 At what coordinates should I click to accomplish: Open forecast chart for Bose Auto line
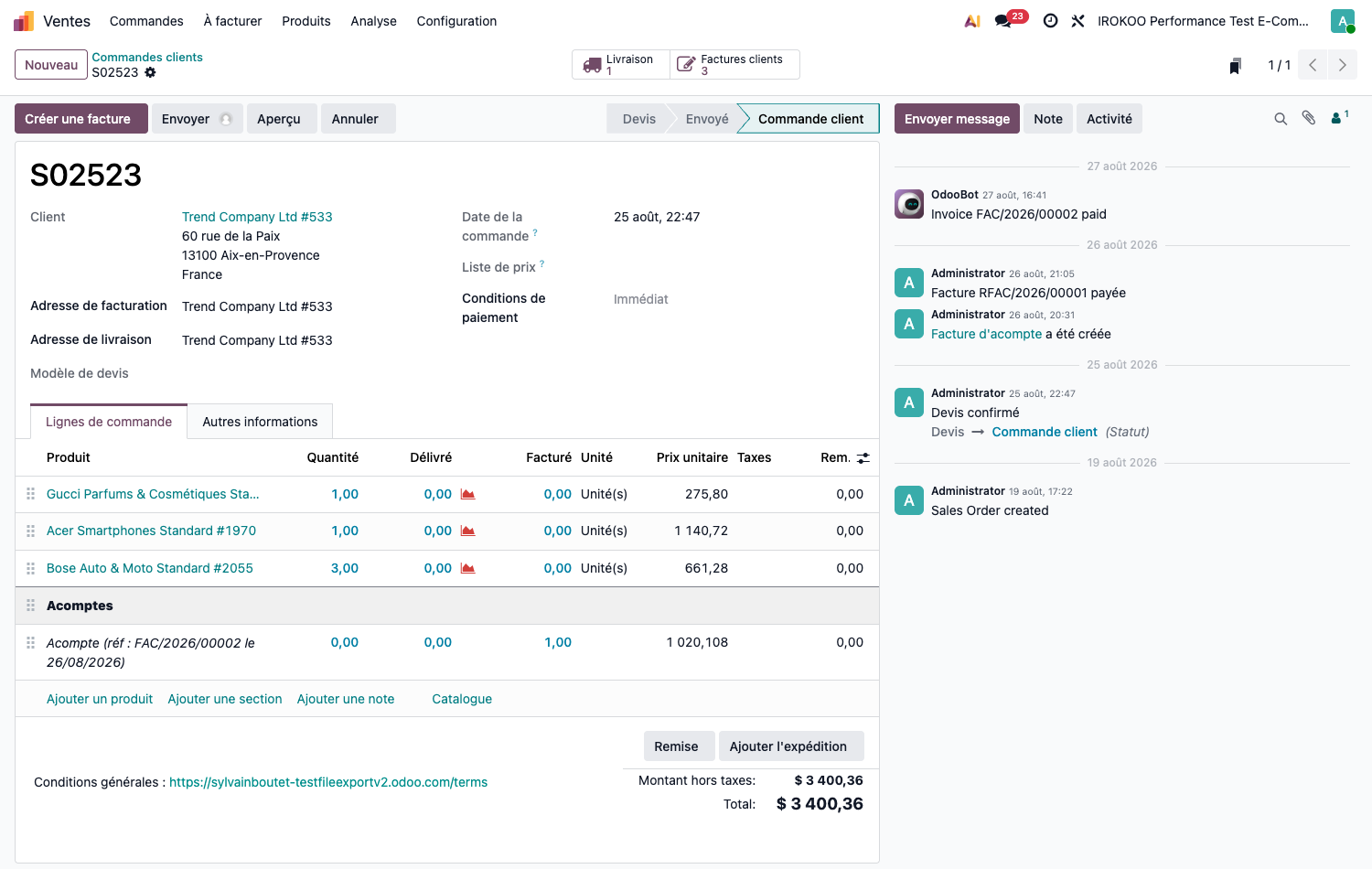(x=468, y=568)
